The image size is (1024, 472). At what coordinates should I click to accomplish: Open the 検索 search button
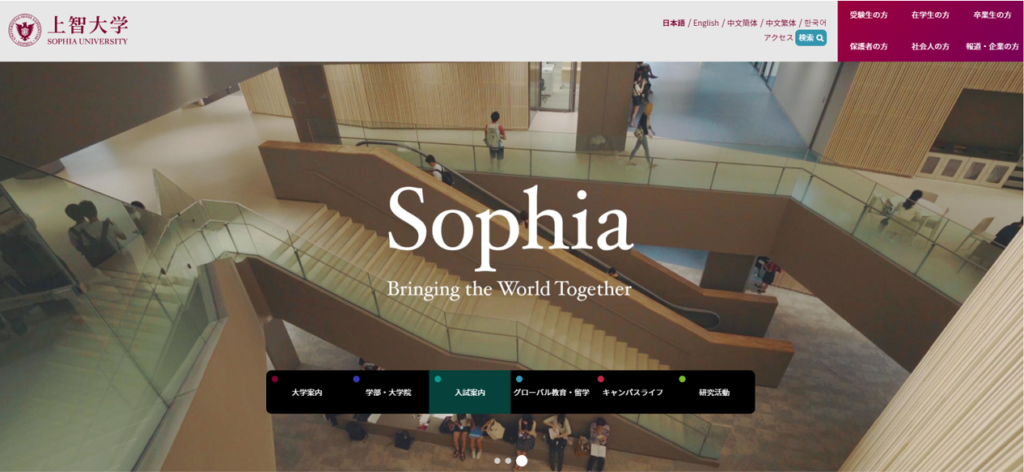[811, 38]
